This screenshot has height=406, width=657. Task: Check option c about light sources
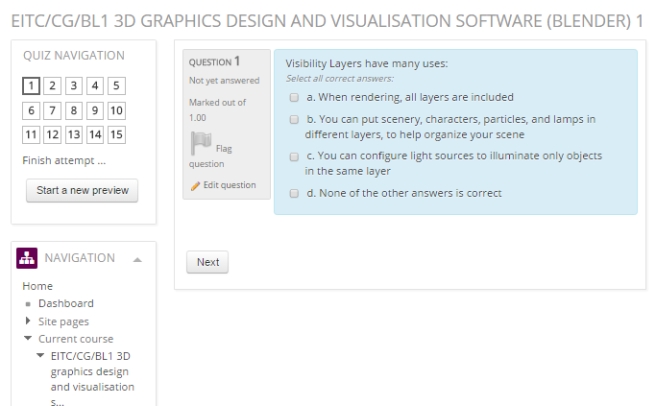pyautogui.click(x=294, y=156)
